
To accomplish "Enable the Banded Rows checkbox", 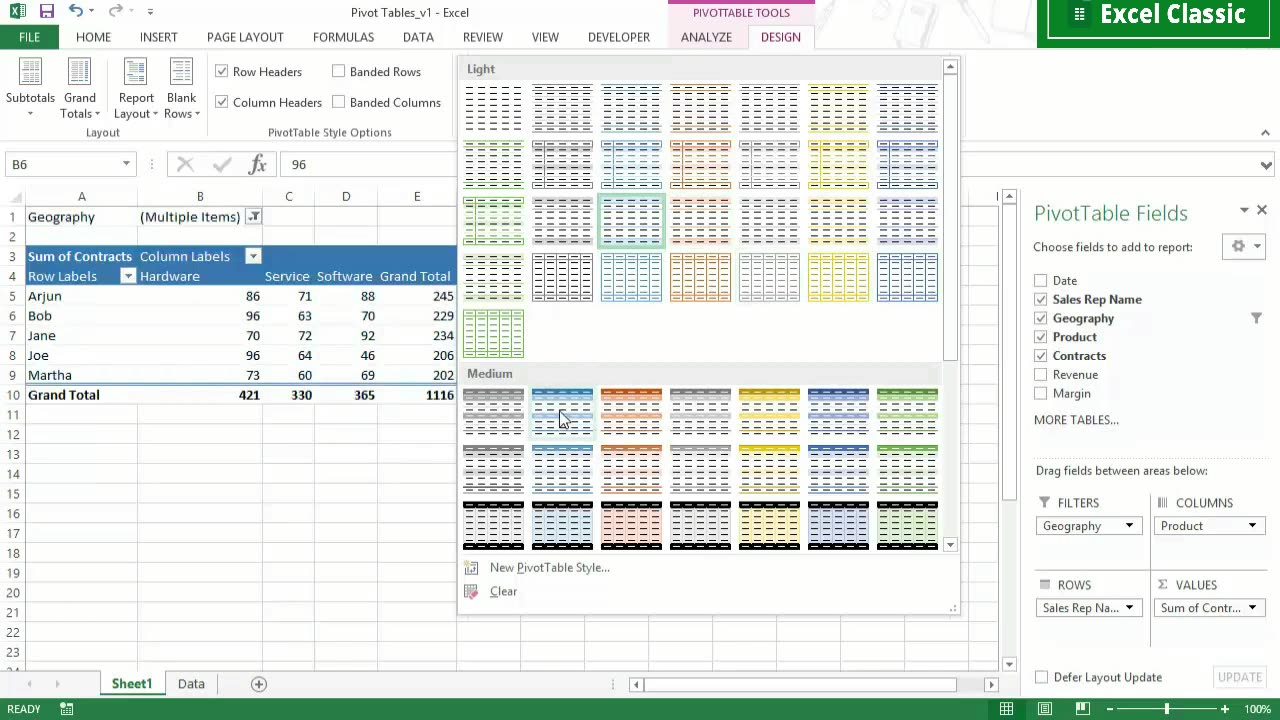I will [x=339, y=71].
